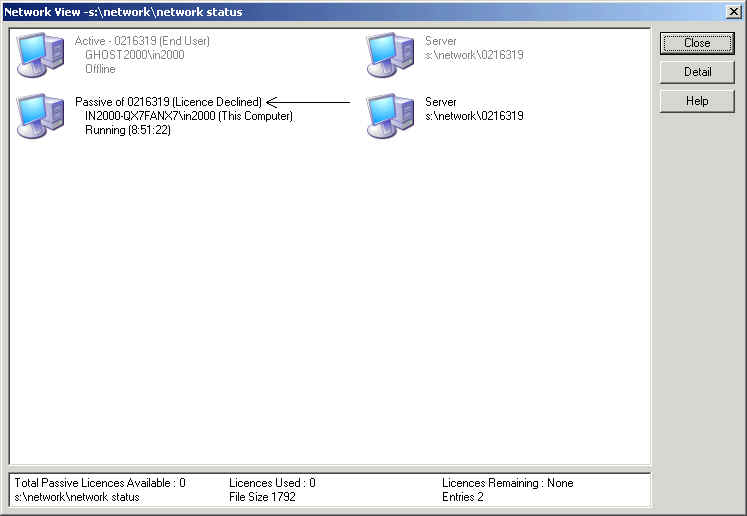The height and width of the screenshot is (516, 747).
Task: Select 'Passive of 0216319 (Licence Declined)' text
Action: click(x=169, y=102)
